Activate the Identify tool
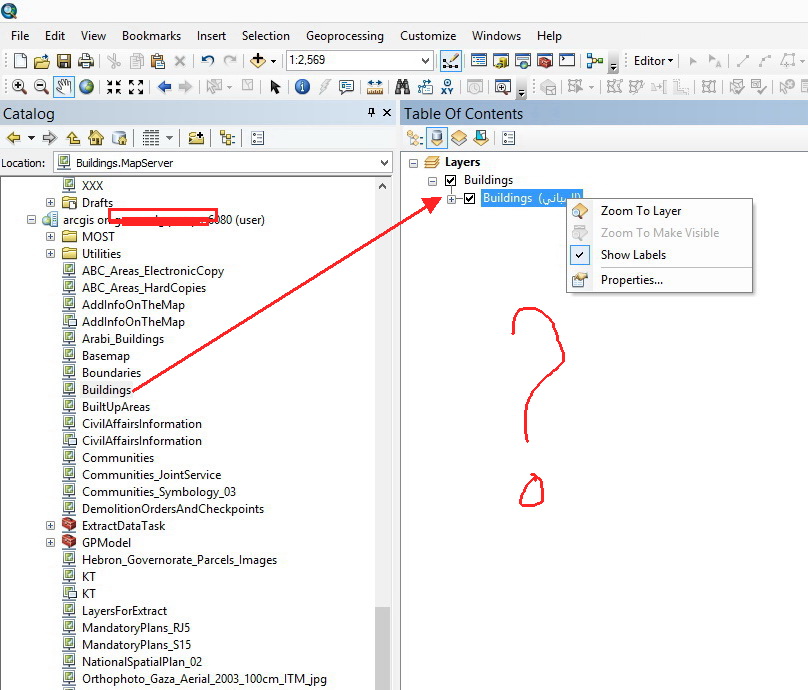This screenshot has width=808, height=690. point(302,87)
